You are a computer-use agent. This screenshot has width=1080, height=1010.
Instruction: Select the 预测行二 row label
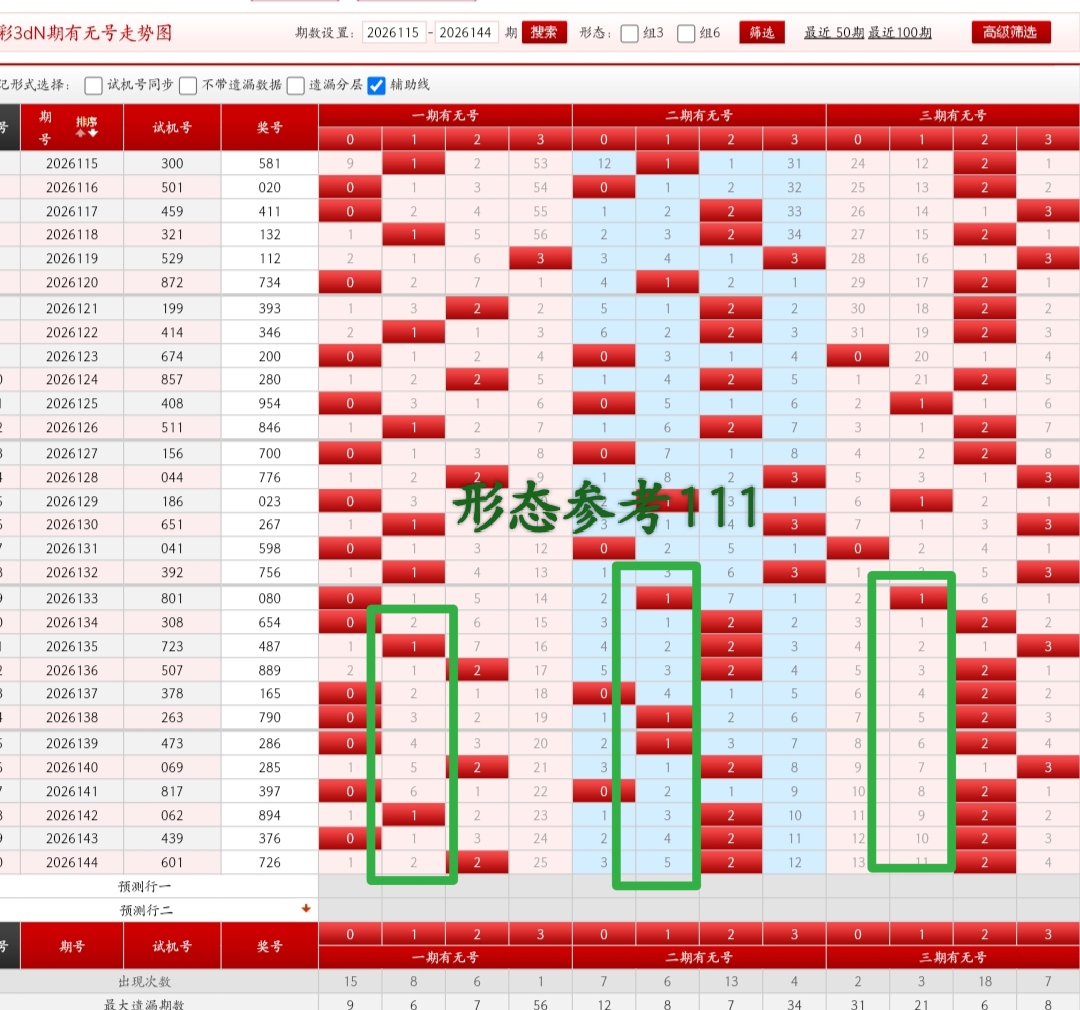click(x=146, y=910)
